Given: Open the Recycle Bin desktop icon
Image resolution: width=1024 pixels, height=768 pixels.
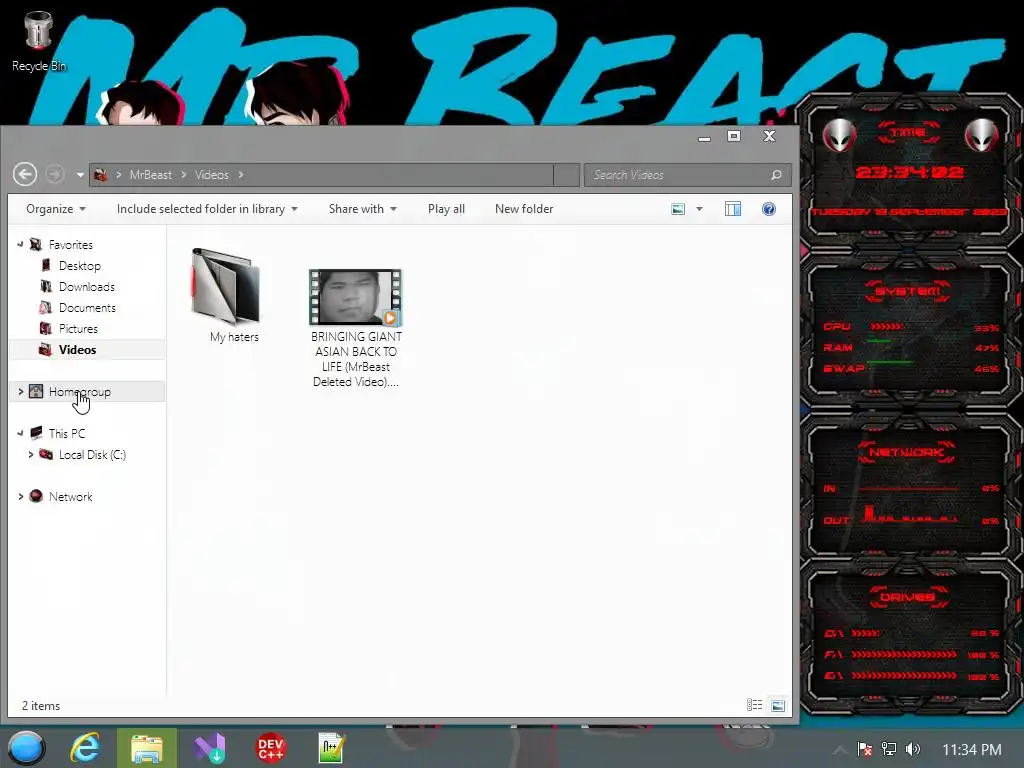Looking at the screenshot, I should coord(39,40).
